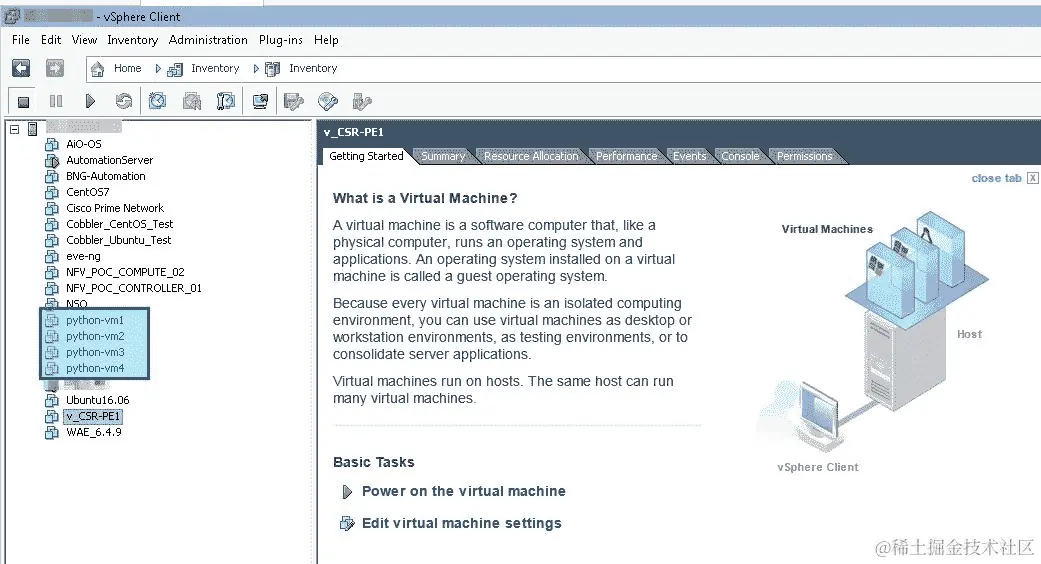Open the Help menu
The image size is (1041, 564).
(x=326, y=40)
